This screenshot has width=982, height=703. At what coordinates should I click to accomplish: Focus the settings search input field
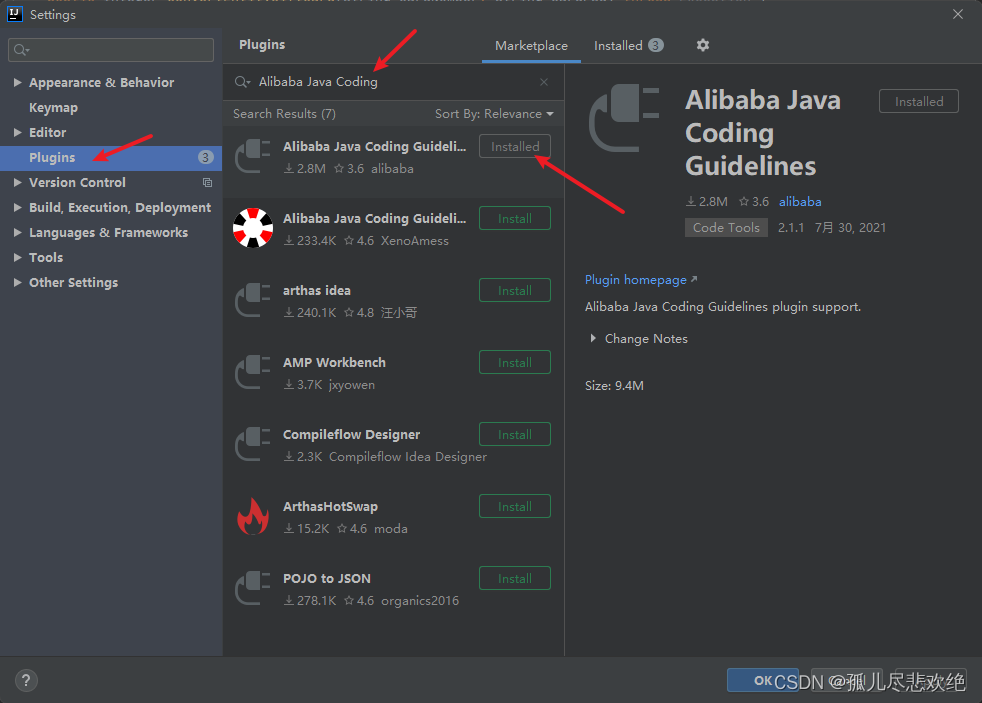click(111, 50)
